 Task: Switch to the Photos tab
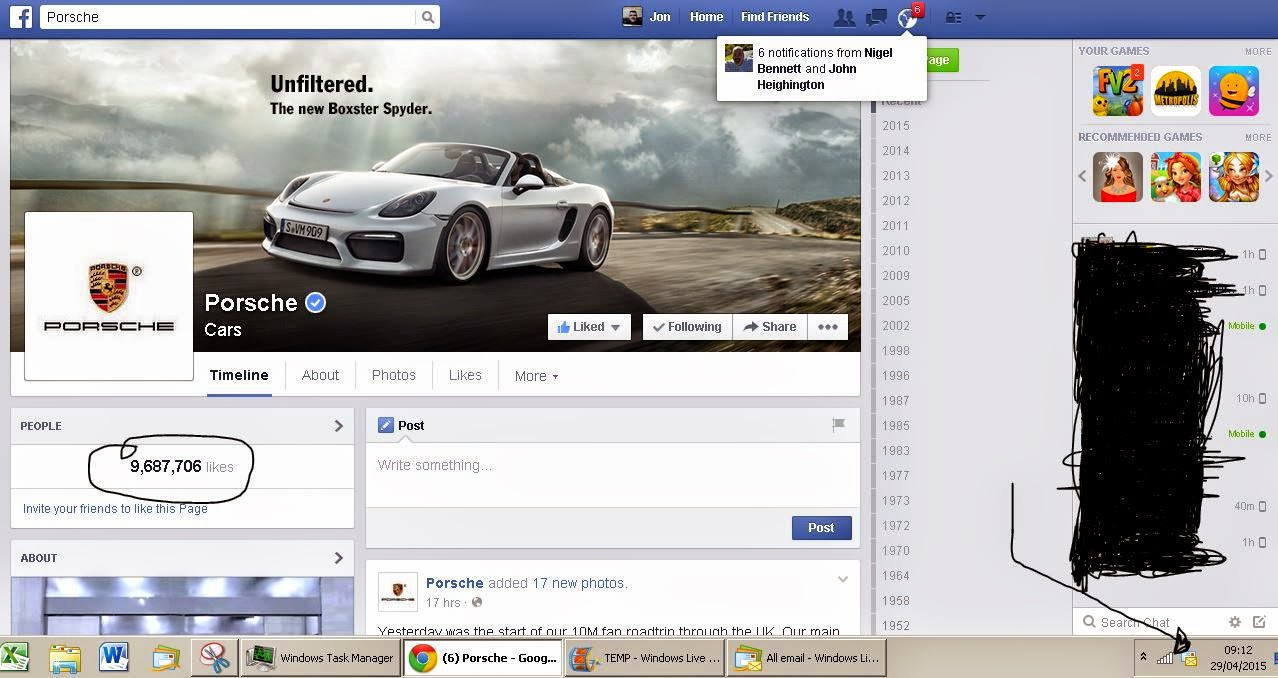pos(393,375)
